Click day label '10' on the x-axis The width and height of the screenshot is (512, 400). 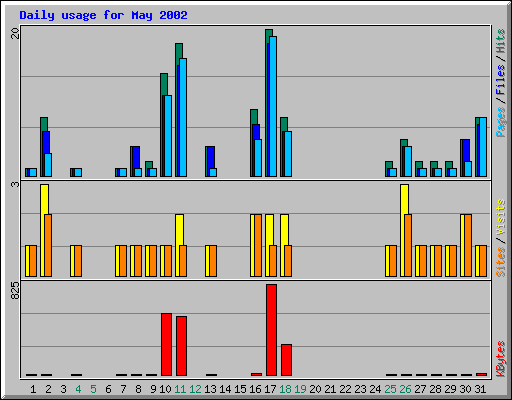[x=165, y=389]
